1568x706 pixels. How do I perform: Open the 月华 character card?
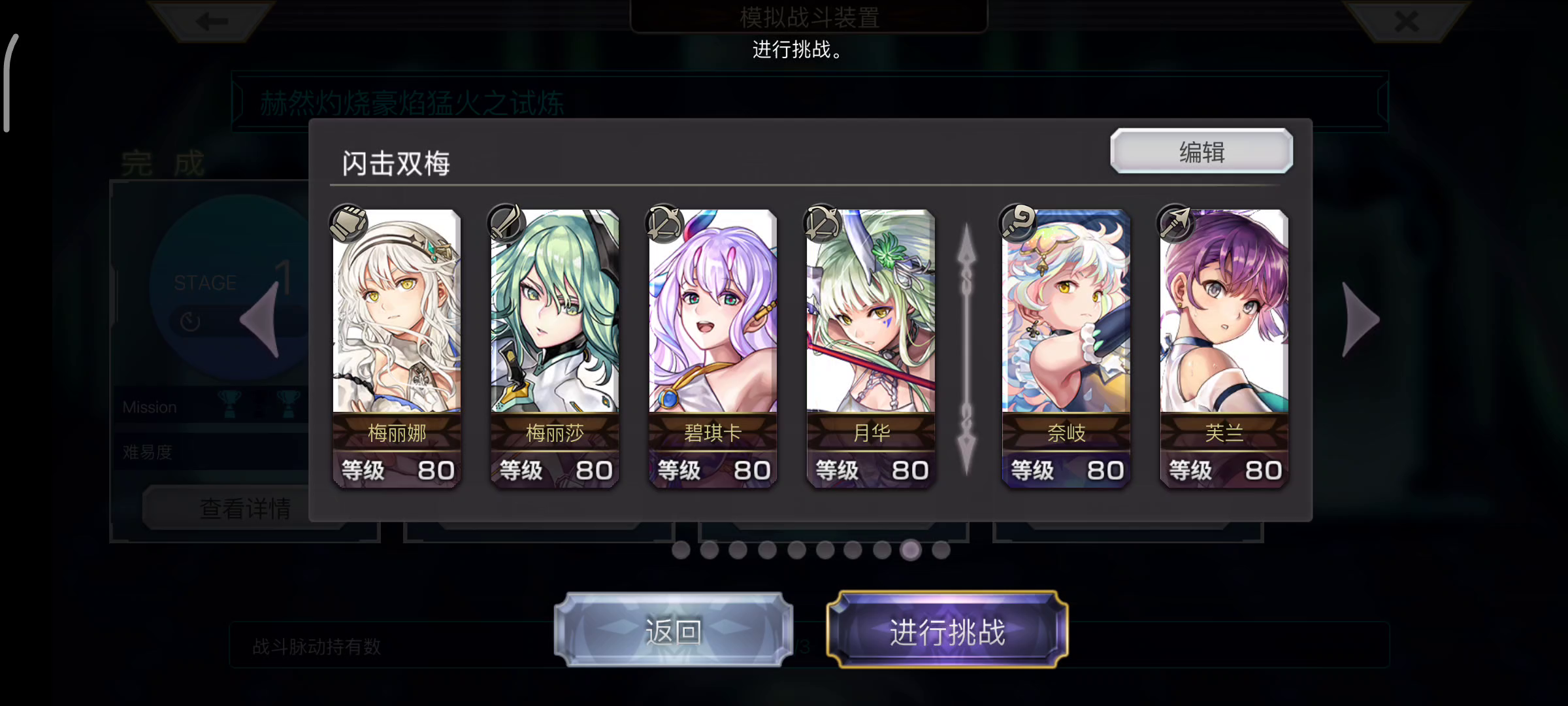[x=871, y=348]
